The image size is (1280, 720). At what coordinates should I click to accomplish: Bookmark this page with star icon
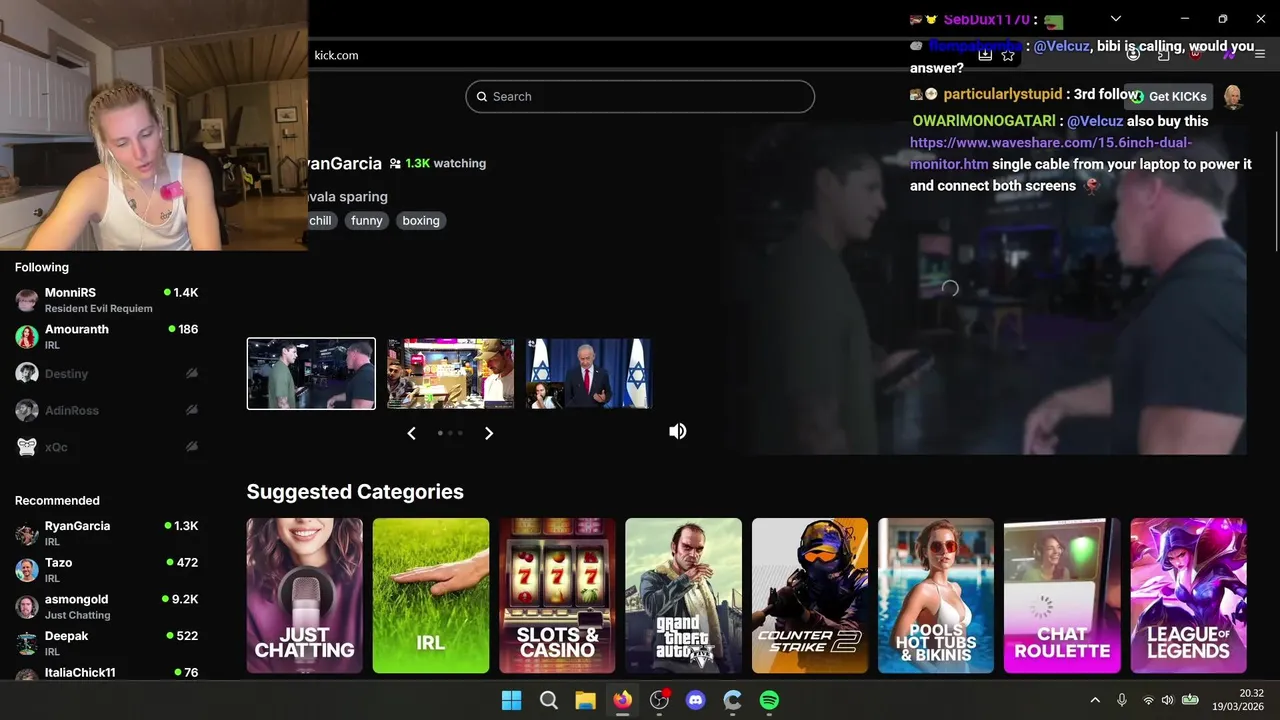(x=1008, y=55)
